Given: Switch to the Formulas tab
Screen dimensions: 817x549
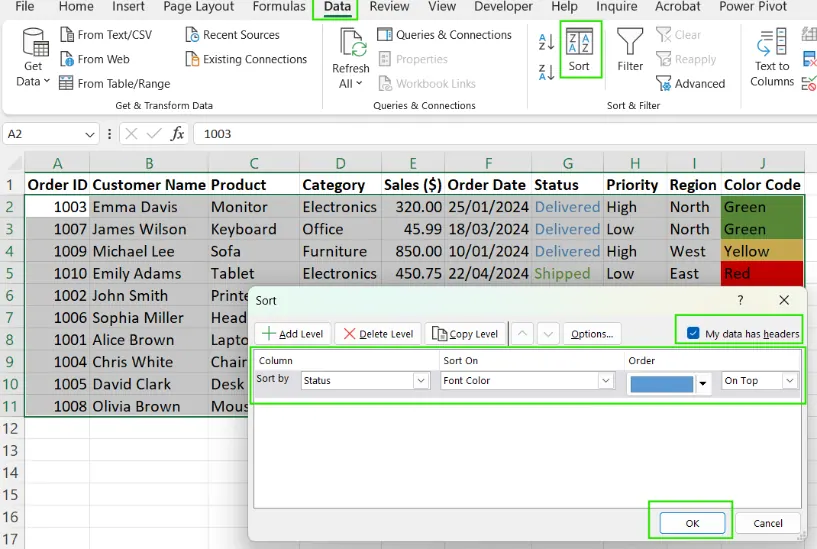Looking at the screenshot, I should (279, 7).
